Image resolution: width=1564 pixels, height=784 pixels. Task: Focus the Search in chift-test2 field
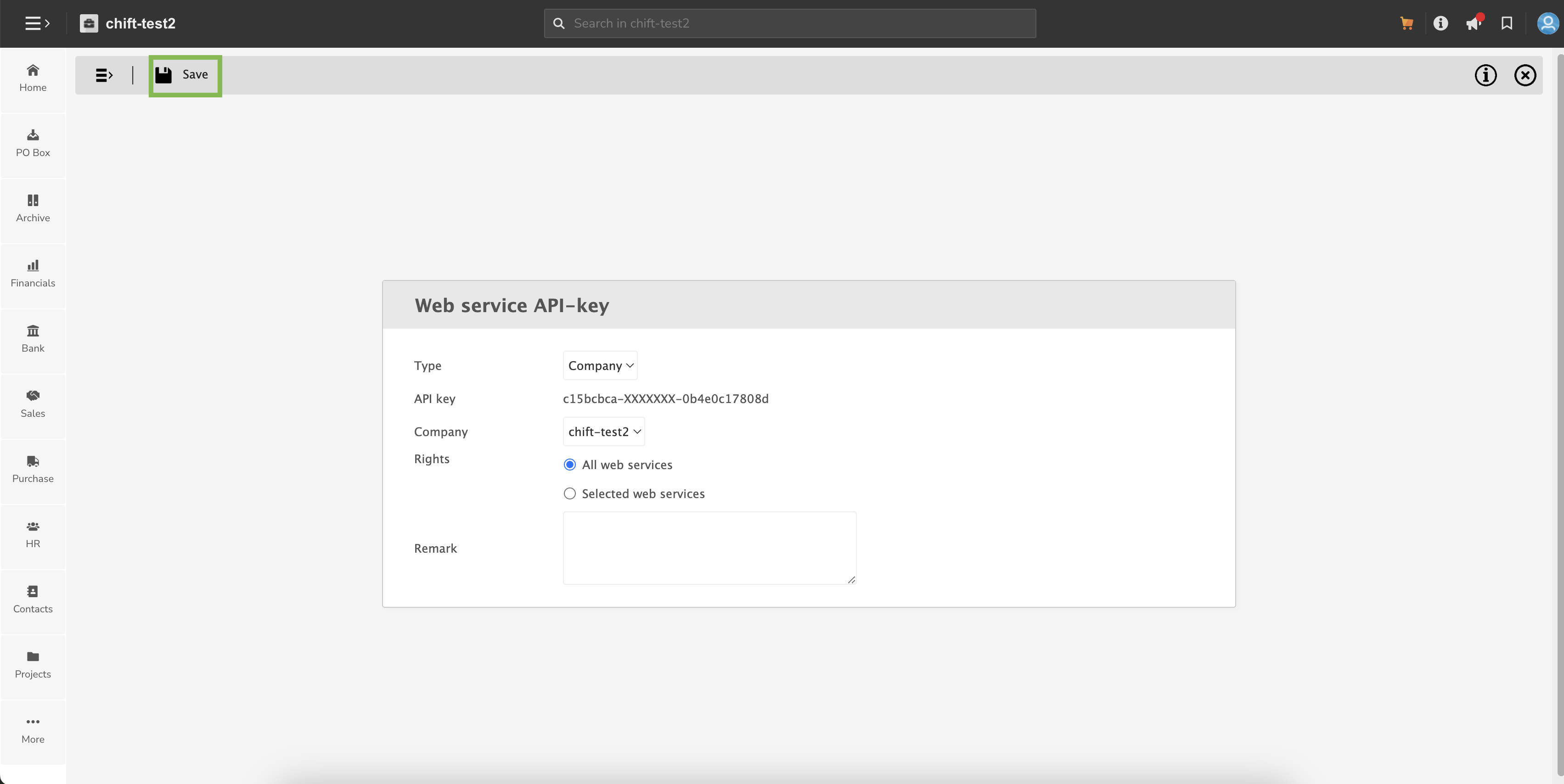point(789,23)
